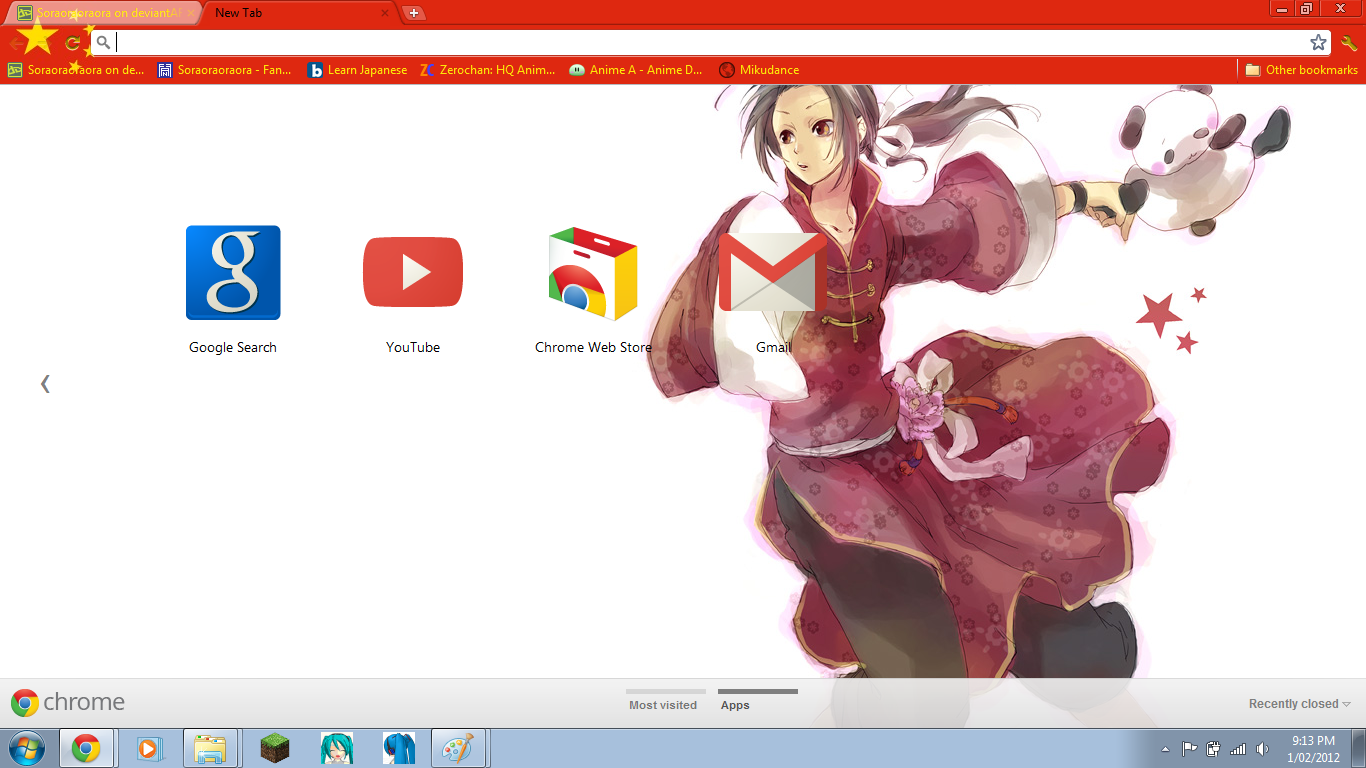Open the Anime A - Anime D... bookmark
Viewport: 1366px width, 768px height.
(636, 70)
